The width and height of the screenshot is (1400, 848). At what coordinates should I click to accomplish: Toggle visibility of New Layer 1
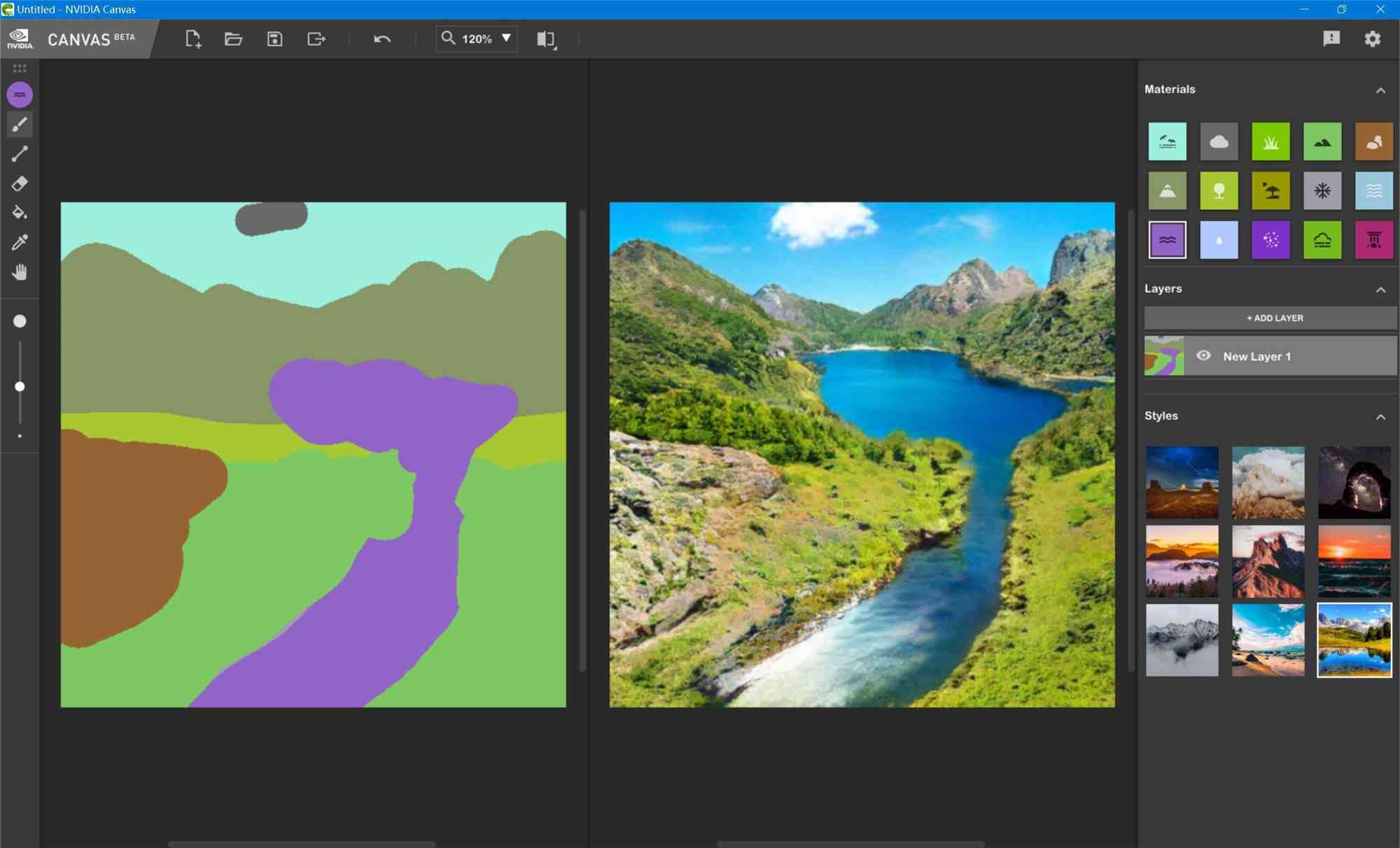(1203, 356)
